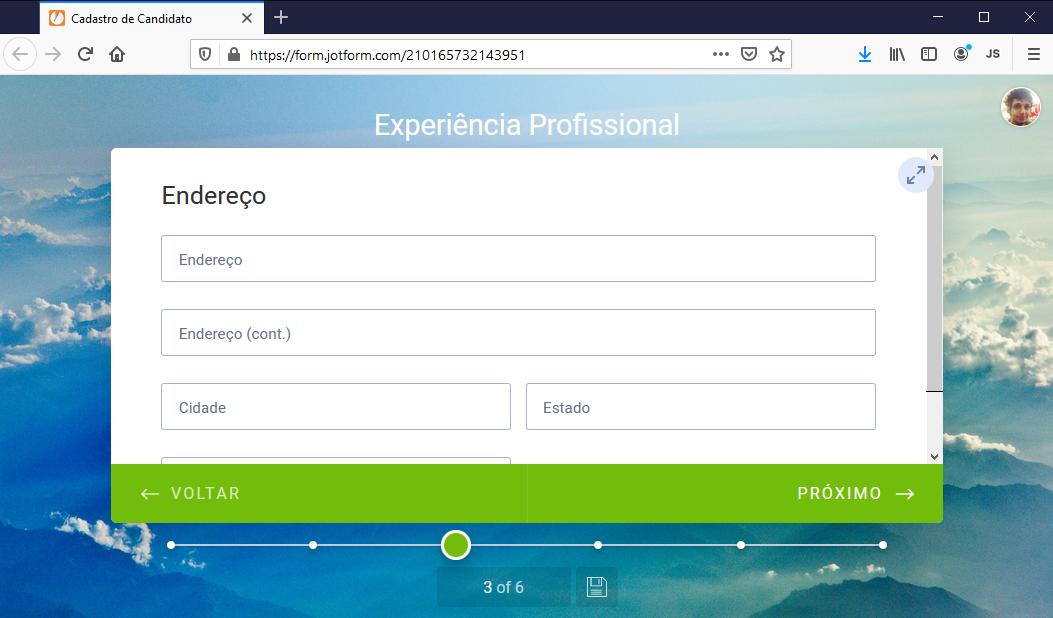
Task: Open the browser home page
Action: (117, 54)
